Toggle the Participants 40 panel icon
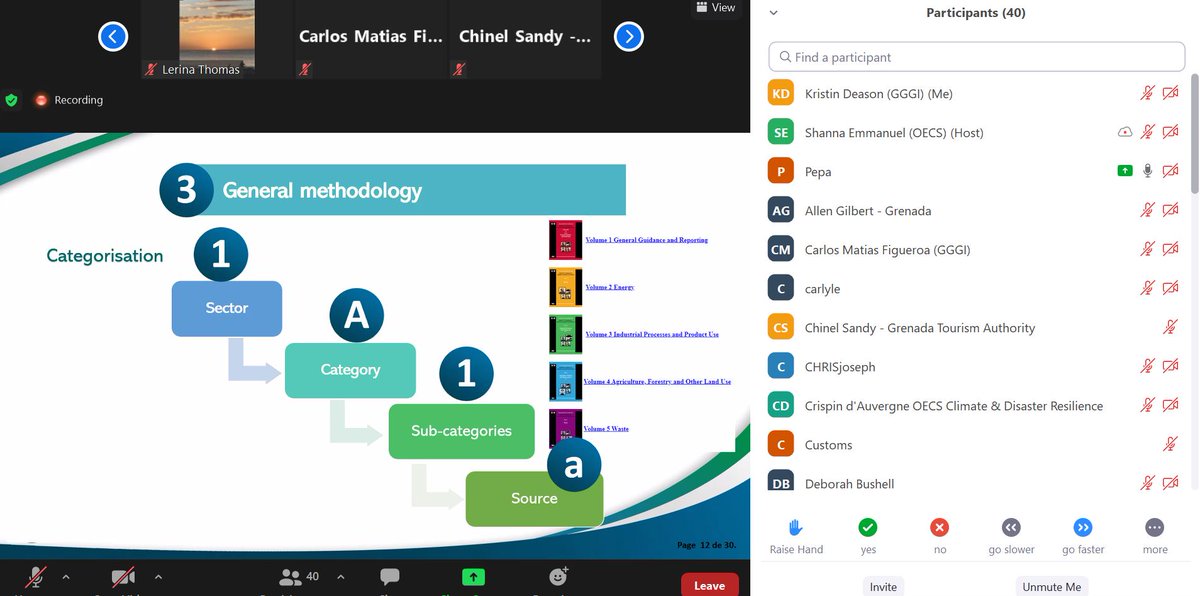The width and height of the screenshot is (1200, 596). [291, 577]
